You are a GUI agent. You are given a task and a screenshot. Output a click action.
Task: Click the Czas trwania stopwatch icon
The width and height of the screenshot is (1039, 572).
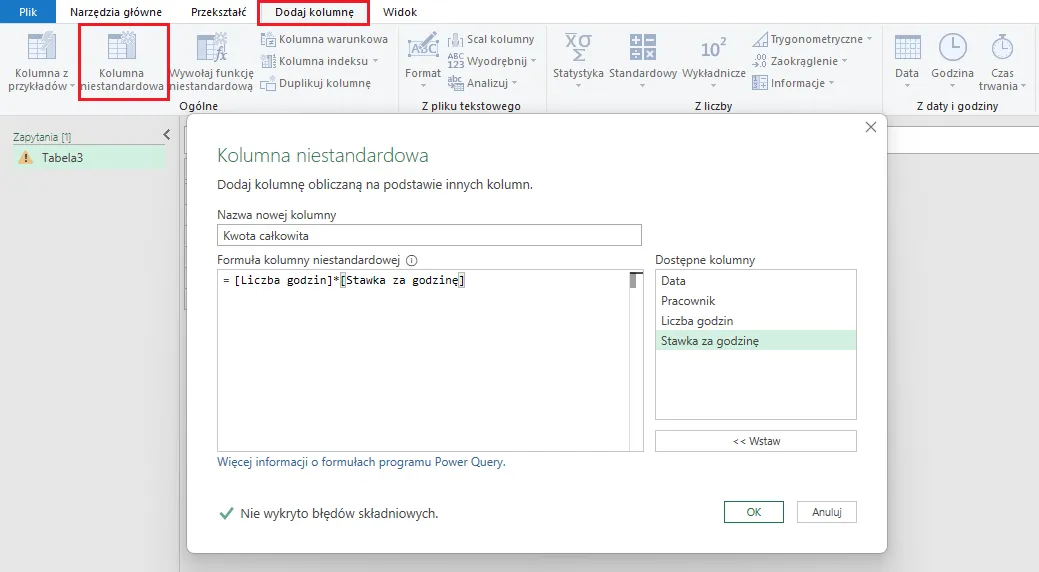(1002, 48)
